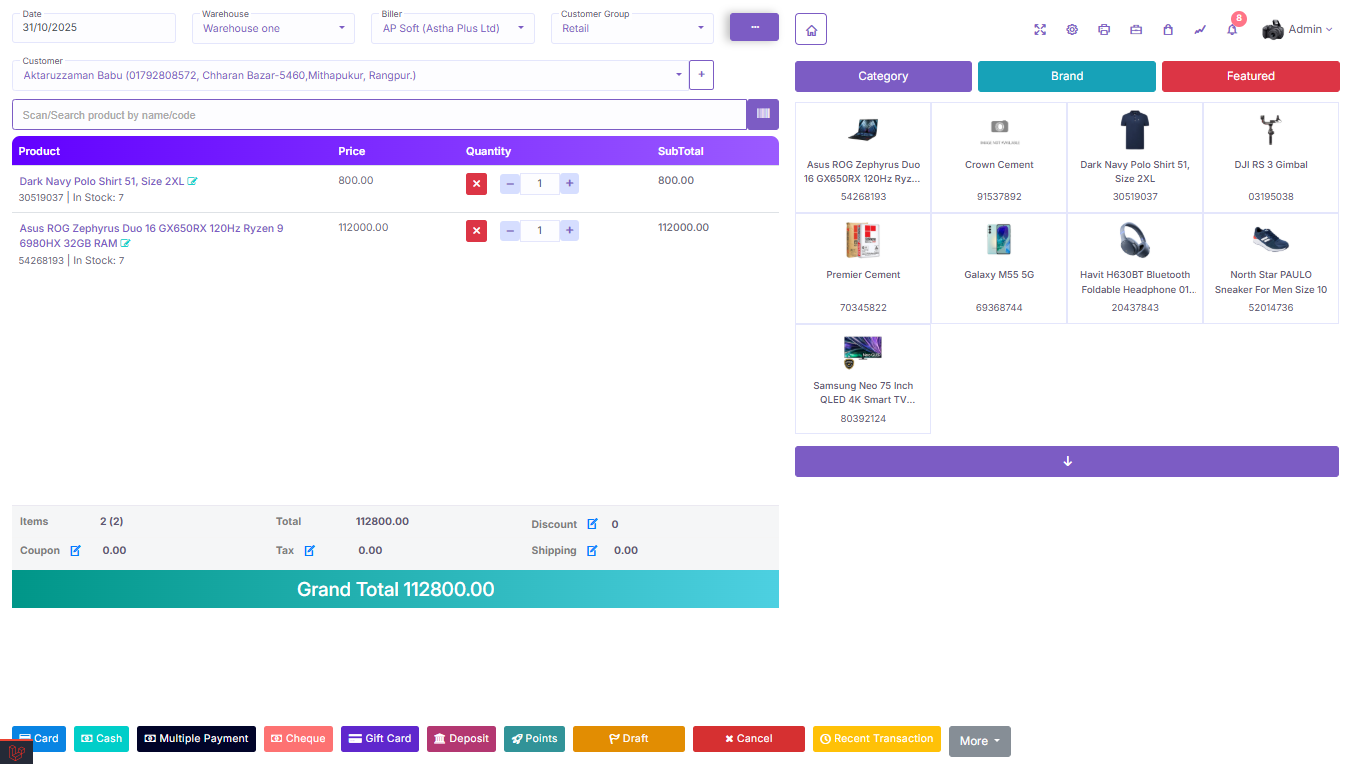Edit the Shipping cost icon

[x=592, y=551]
